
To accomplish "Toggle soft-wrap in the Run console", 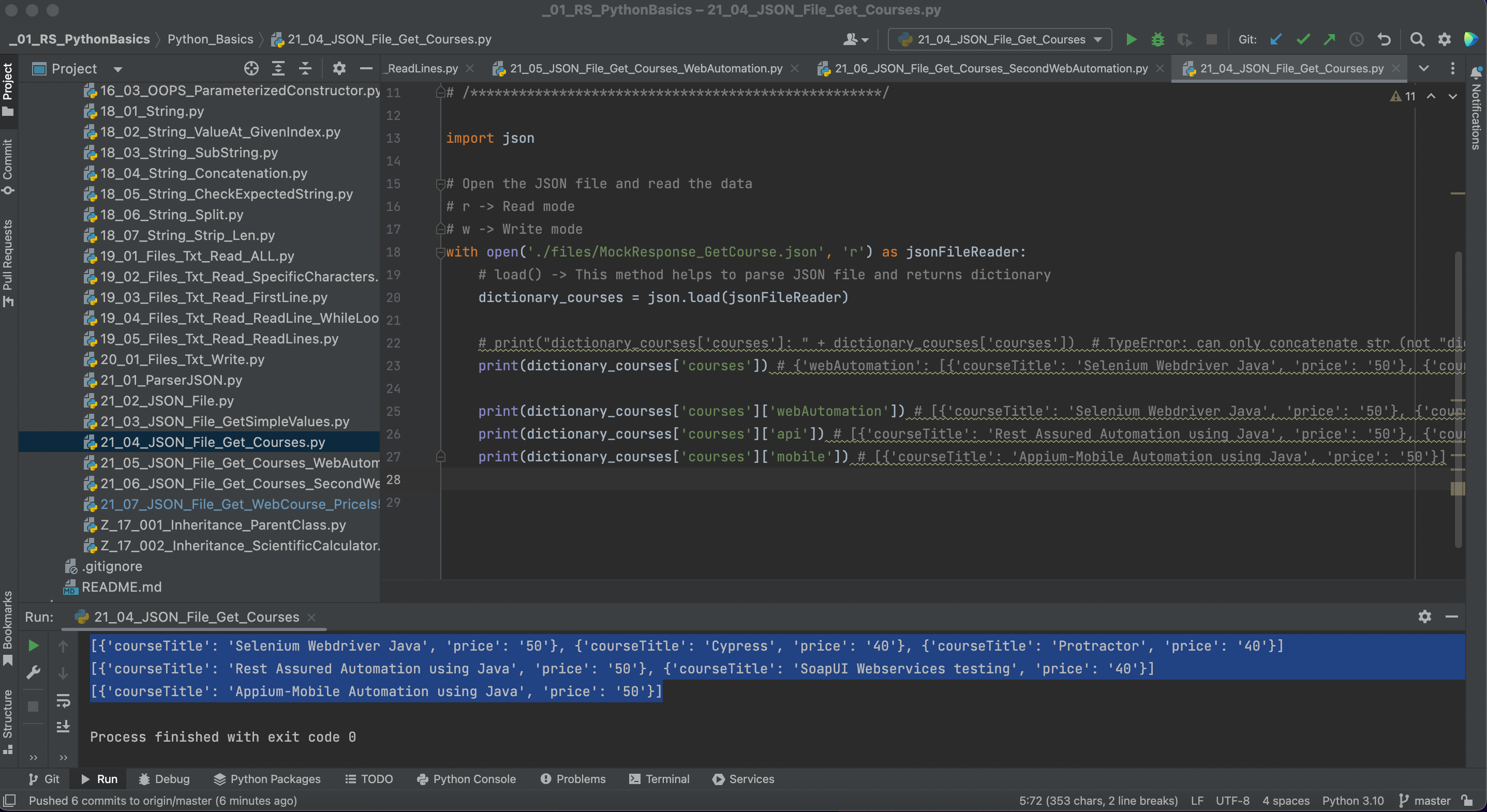I will pyautogui.click(x=63, y=701).
